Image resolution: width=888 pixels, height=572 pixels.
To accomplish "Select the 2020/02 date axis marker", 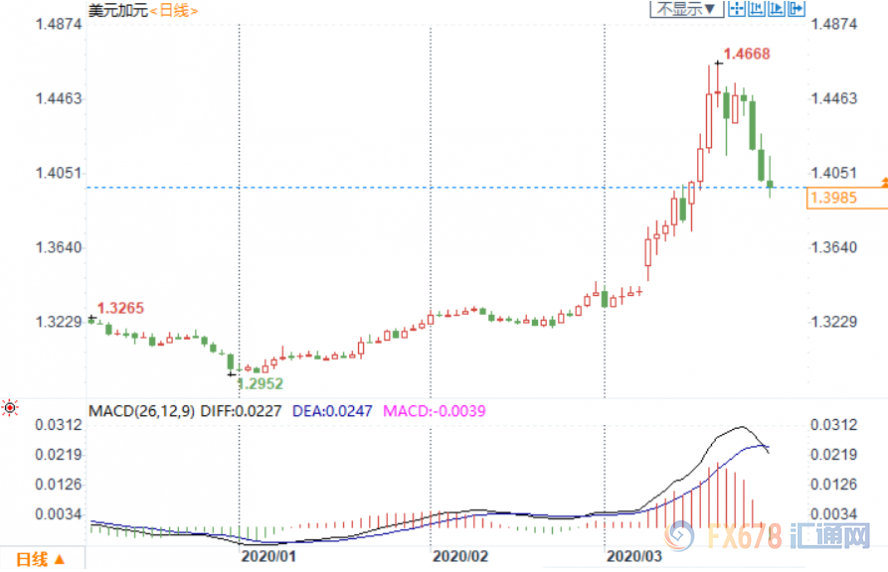I will click(460, 556).
